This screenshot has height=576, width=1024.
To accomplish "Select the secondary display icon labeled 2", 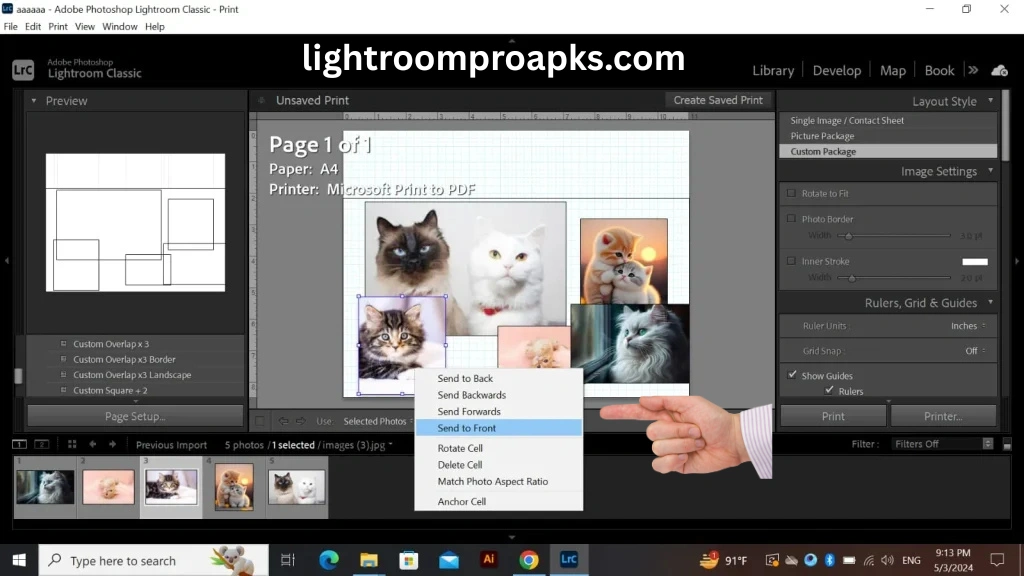I will click(41, 444).
